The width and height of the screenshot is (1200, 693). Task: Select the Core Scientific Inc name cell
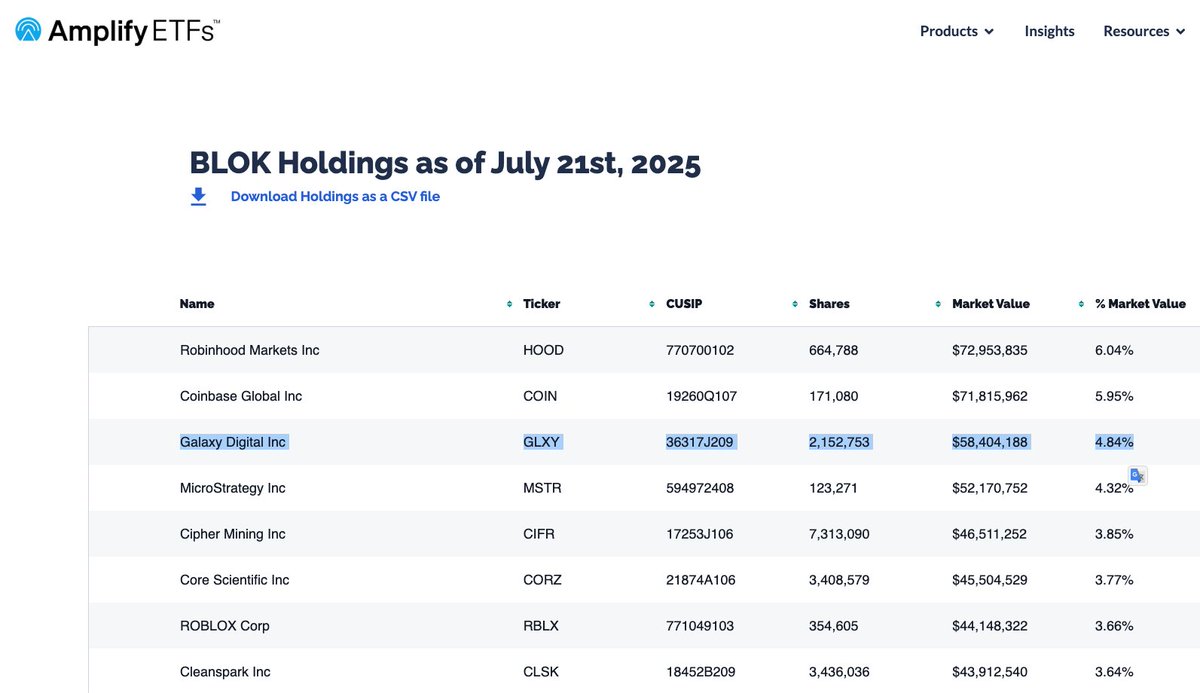pos(235,580)
